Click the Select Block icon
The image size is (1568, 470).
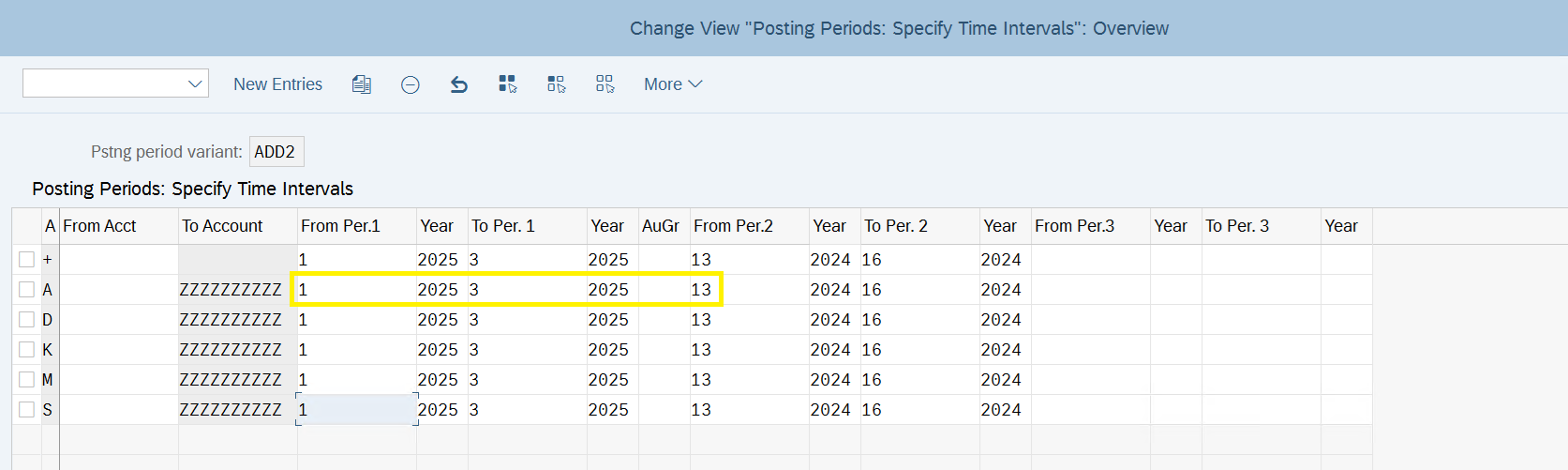click(557, 84)
